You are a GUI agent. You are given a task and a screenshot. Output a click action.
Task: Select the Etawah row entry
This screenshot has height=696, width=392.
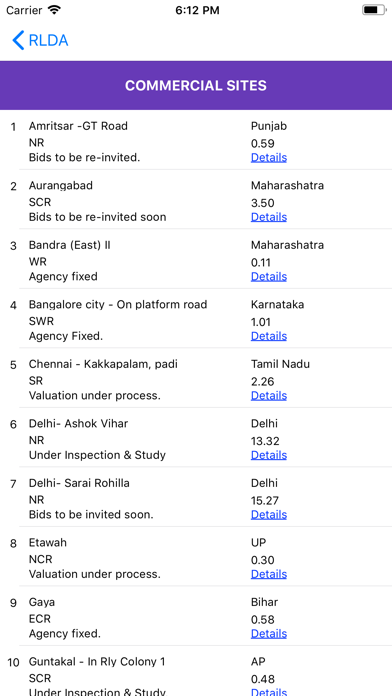[x=196, y=556]
